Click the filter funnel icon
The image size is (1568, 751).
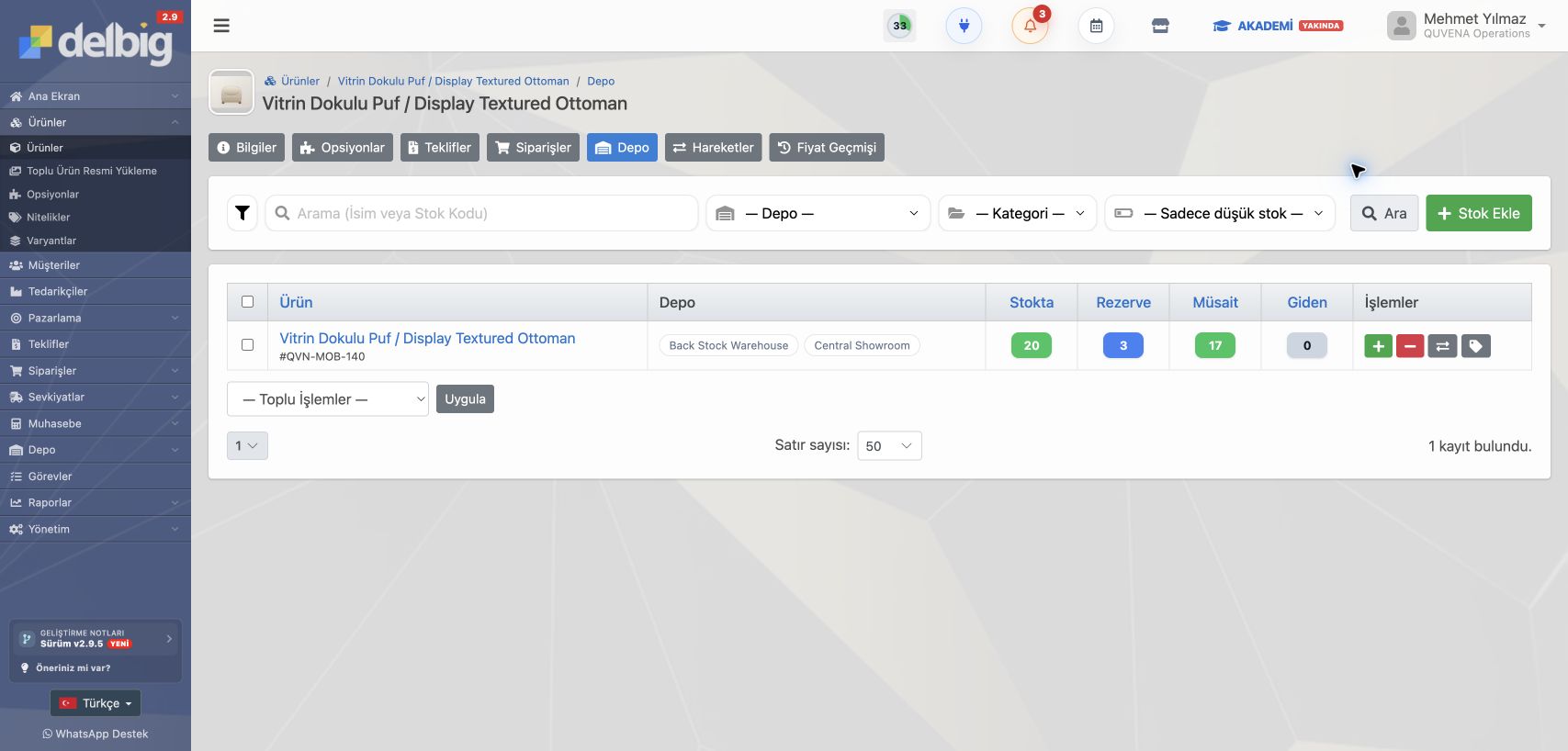(243, 213)
